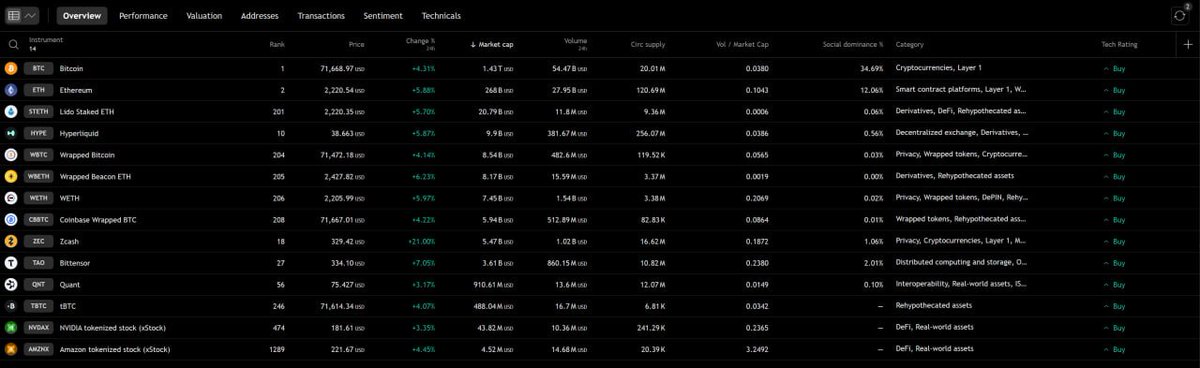
Task: Open the ZEC ticker symbol
Action: point(38,241)
